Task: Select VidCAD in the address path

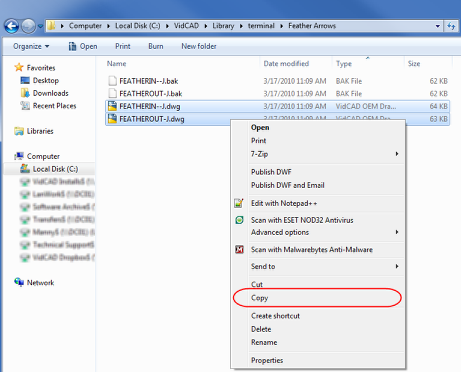Action: pyautogui.click(x=186, y=26)
